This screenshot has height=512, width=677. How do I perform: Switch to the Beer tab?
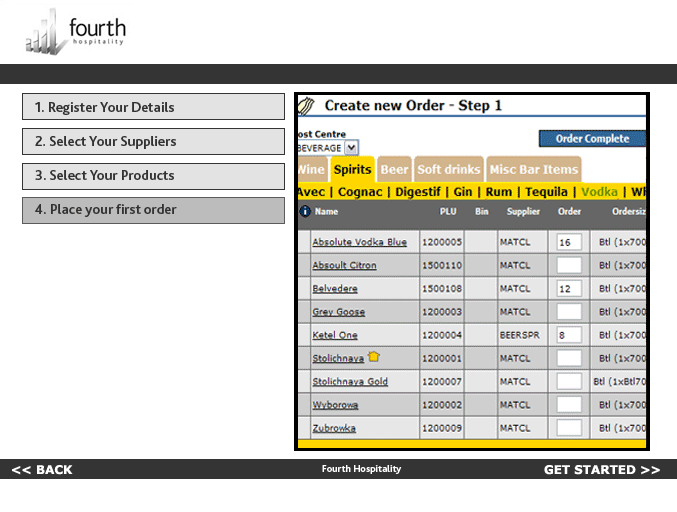click(394, 169)
